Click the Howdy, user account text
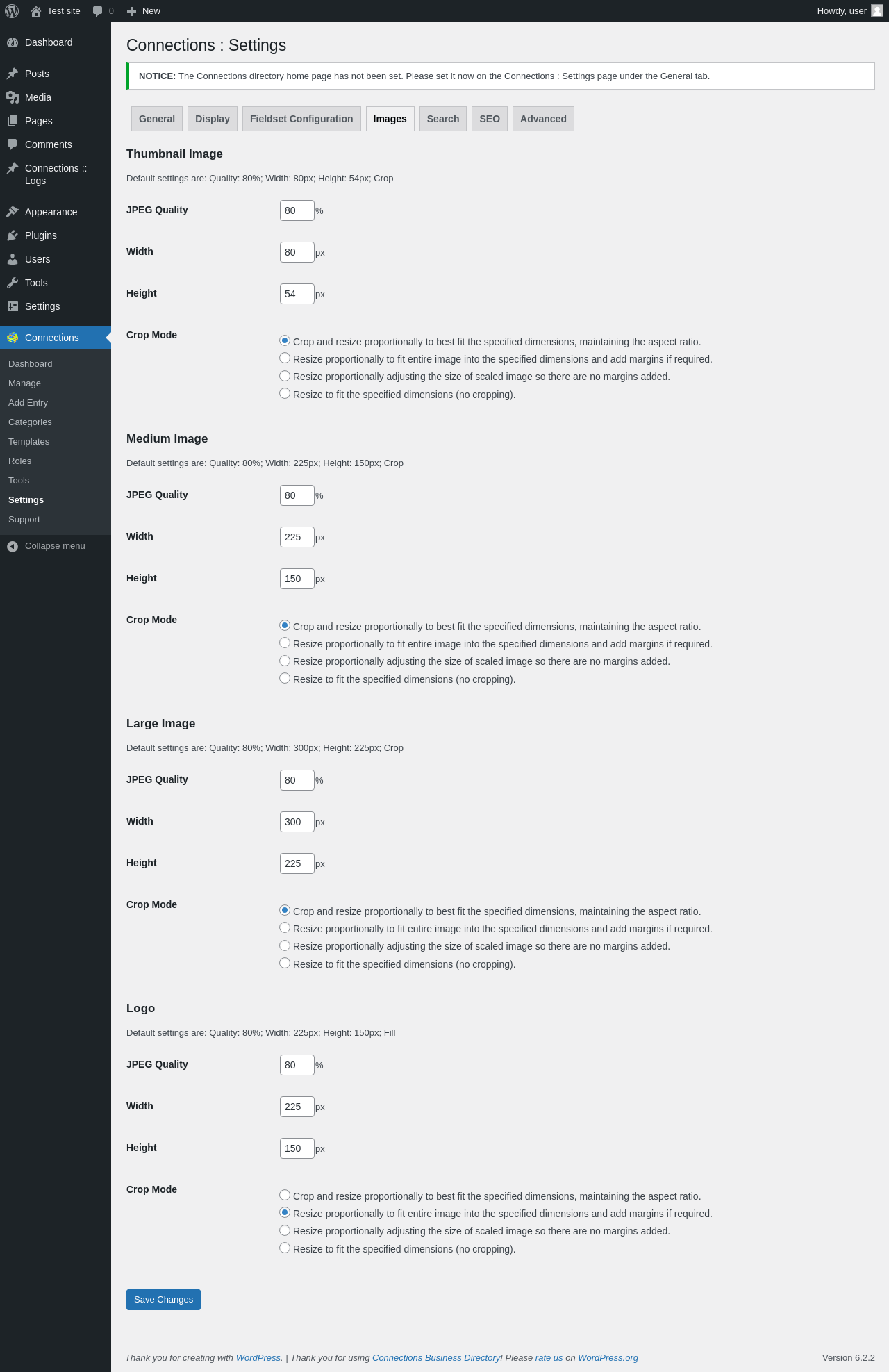 coord(842,11)
